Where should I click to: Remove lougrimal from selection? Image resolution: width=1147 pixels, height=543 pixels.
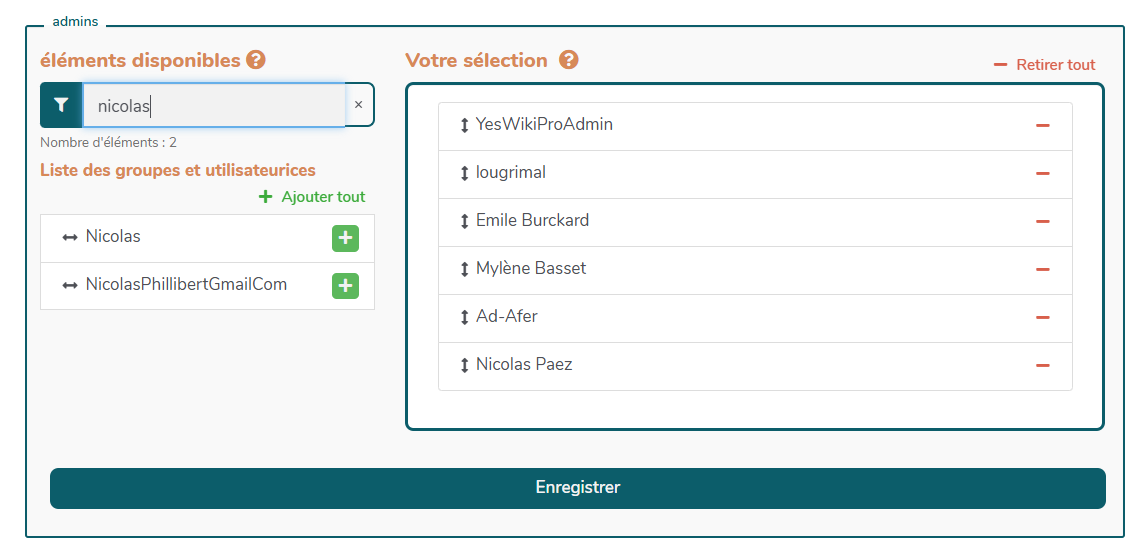tap(1042, 174)
